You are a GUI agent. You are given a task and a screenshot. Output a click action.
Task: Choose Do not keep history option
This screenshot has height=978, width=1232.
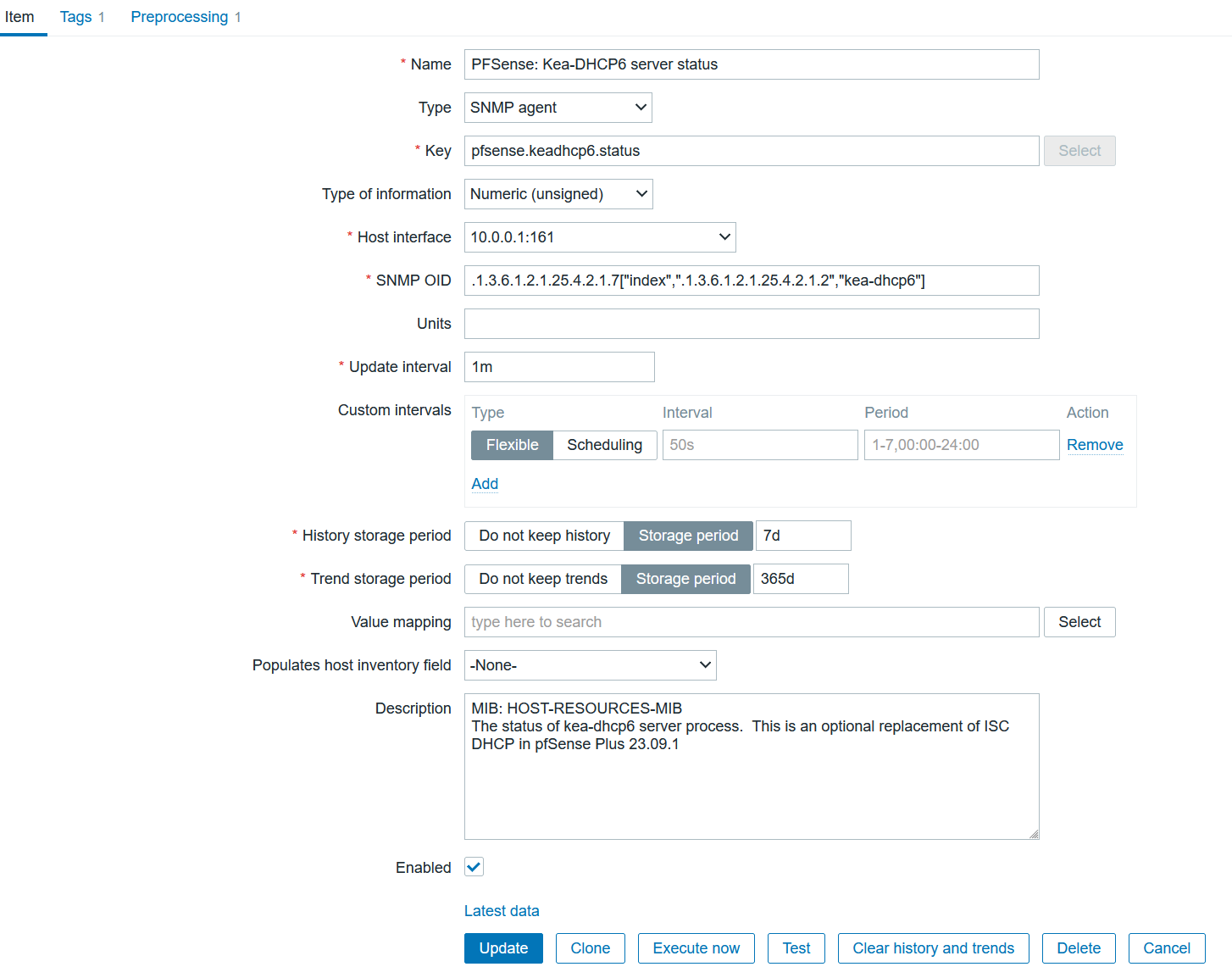pyautogui.click(x=544, y=536)
